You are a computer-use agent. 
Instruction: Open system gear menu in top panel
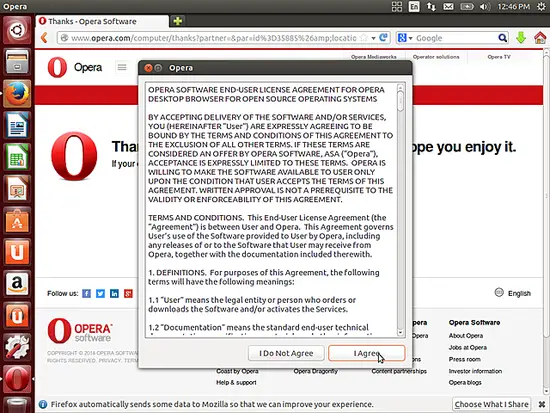[542, 6]
